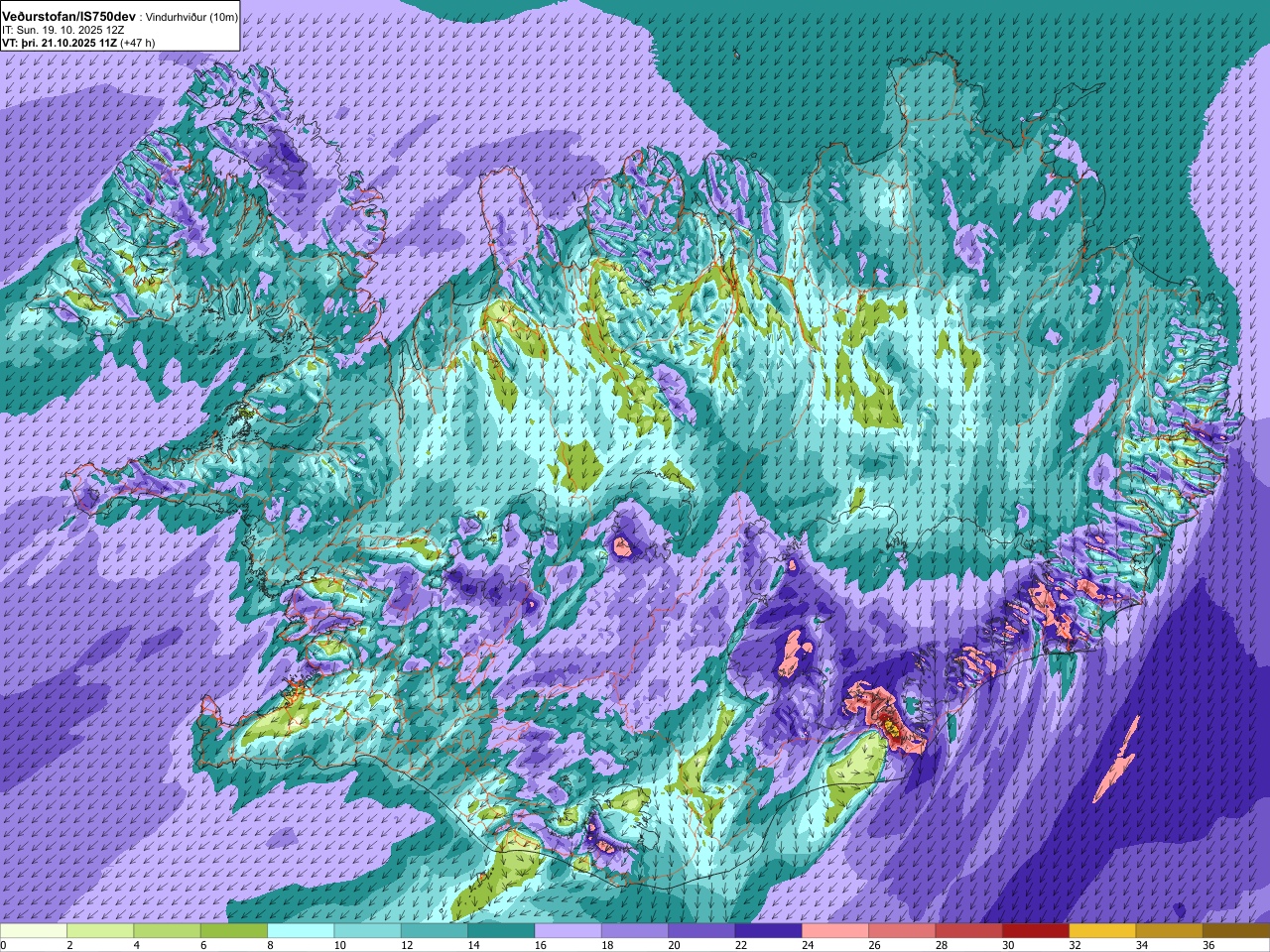Click the red 28–30 legend swatch

(968, 931)
